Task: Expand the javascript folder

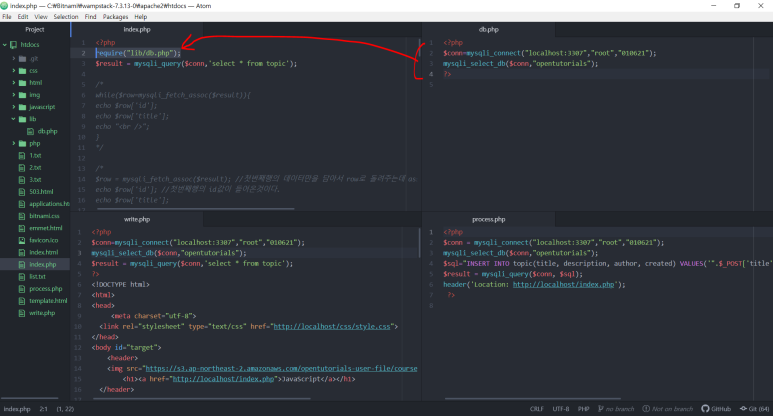Action: [14, 107]
